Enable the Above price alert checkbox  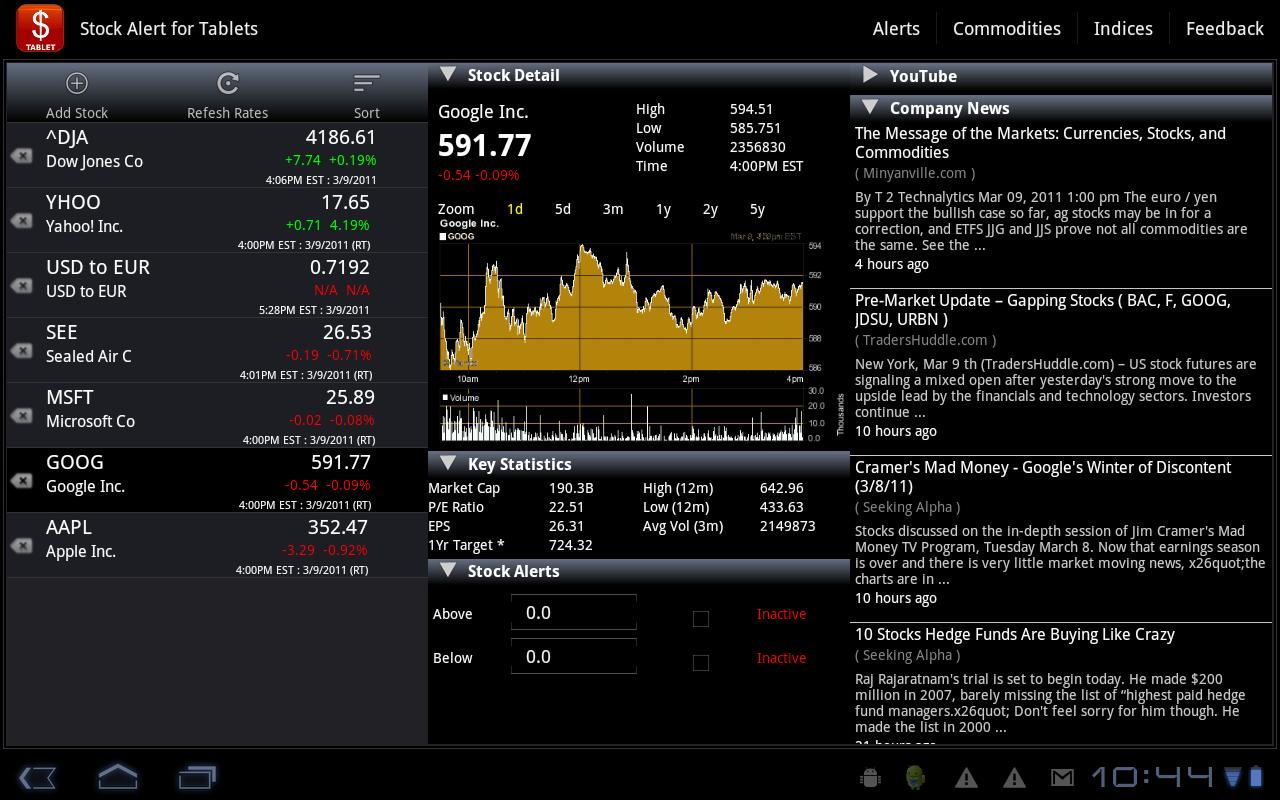[x=701, y=619]
